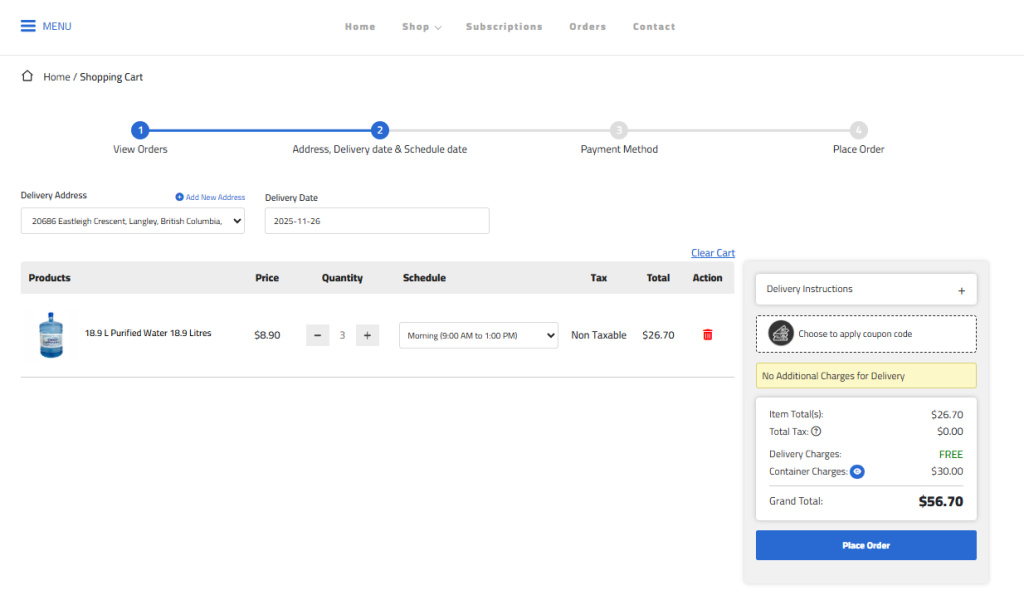Delete item using red trash icon

coord(707,335)
